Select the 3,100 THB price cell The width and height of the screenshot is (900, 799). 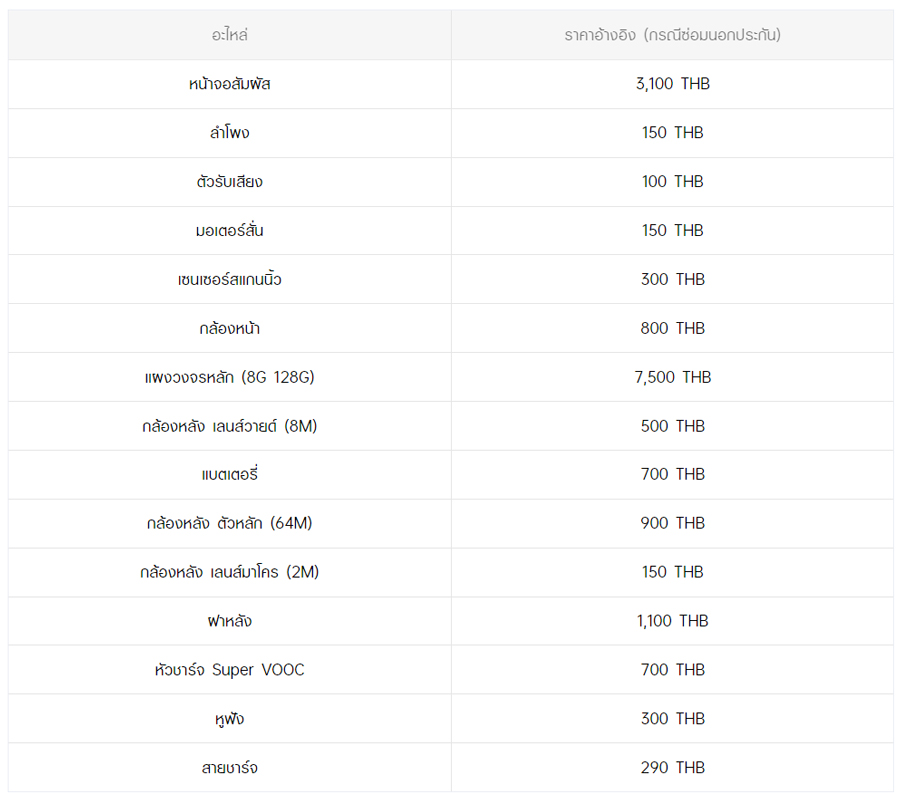point(672,84)
